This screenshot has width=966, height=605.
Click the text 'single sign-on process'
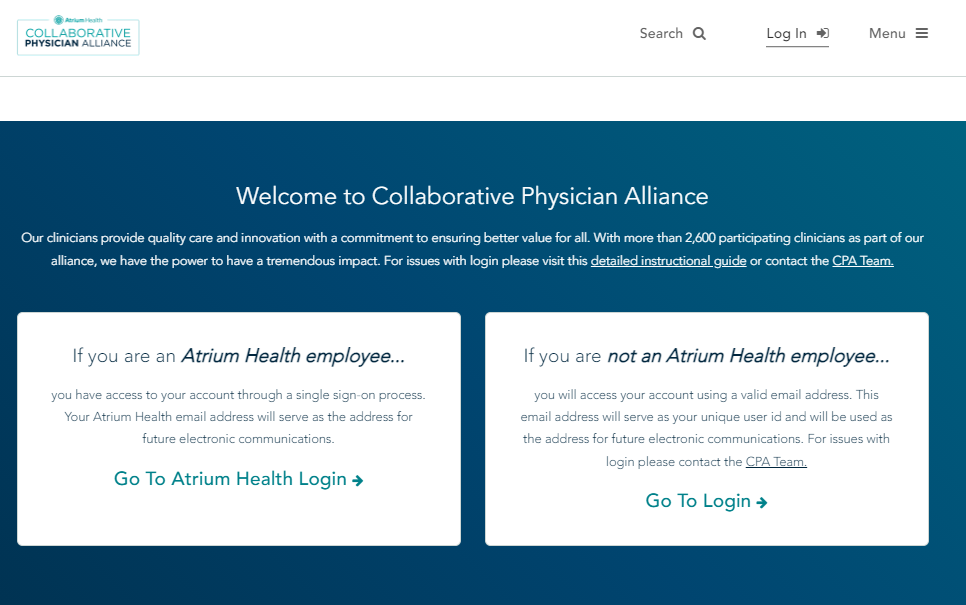point(360,395)
